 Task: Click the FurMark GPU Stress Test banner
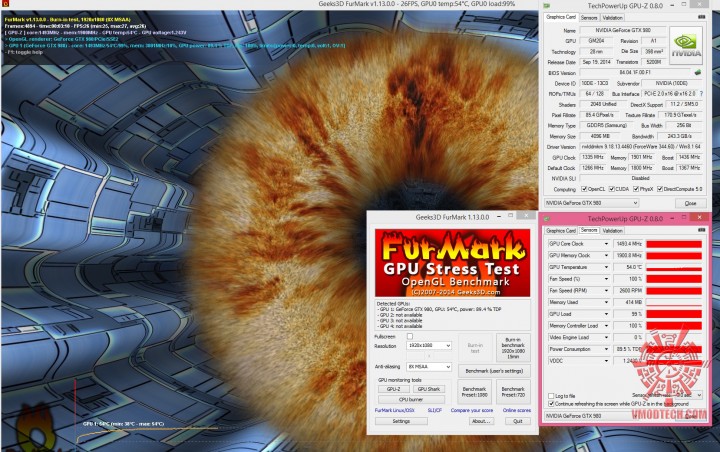(x=452, y=263)
